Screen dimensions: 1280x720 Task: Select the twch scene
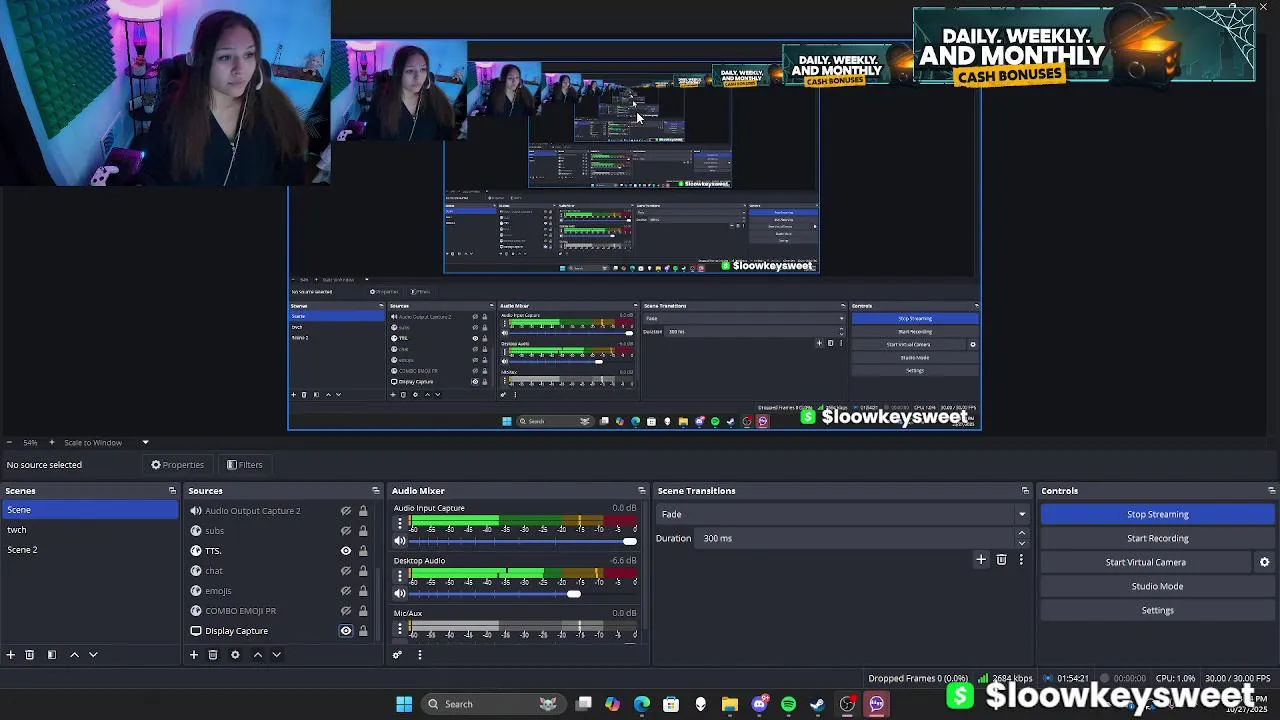click(x=90, y=530)
